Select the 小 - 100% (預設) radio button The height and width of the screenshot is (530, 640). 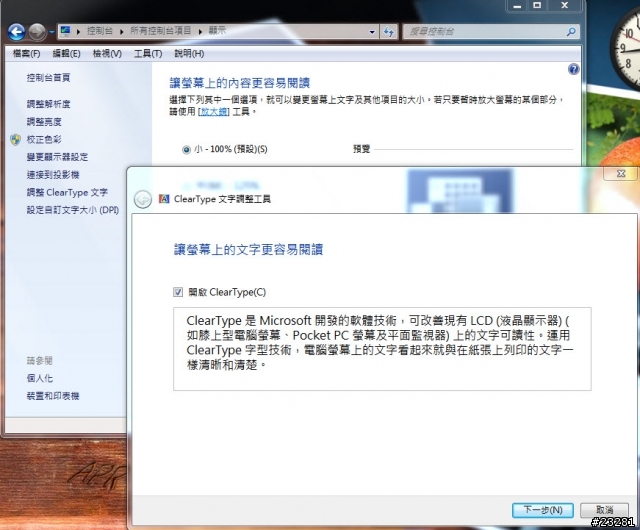(x=186, y=150)
